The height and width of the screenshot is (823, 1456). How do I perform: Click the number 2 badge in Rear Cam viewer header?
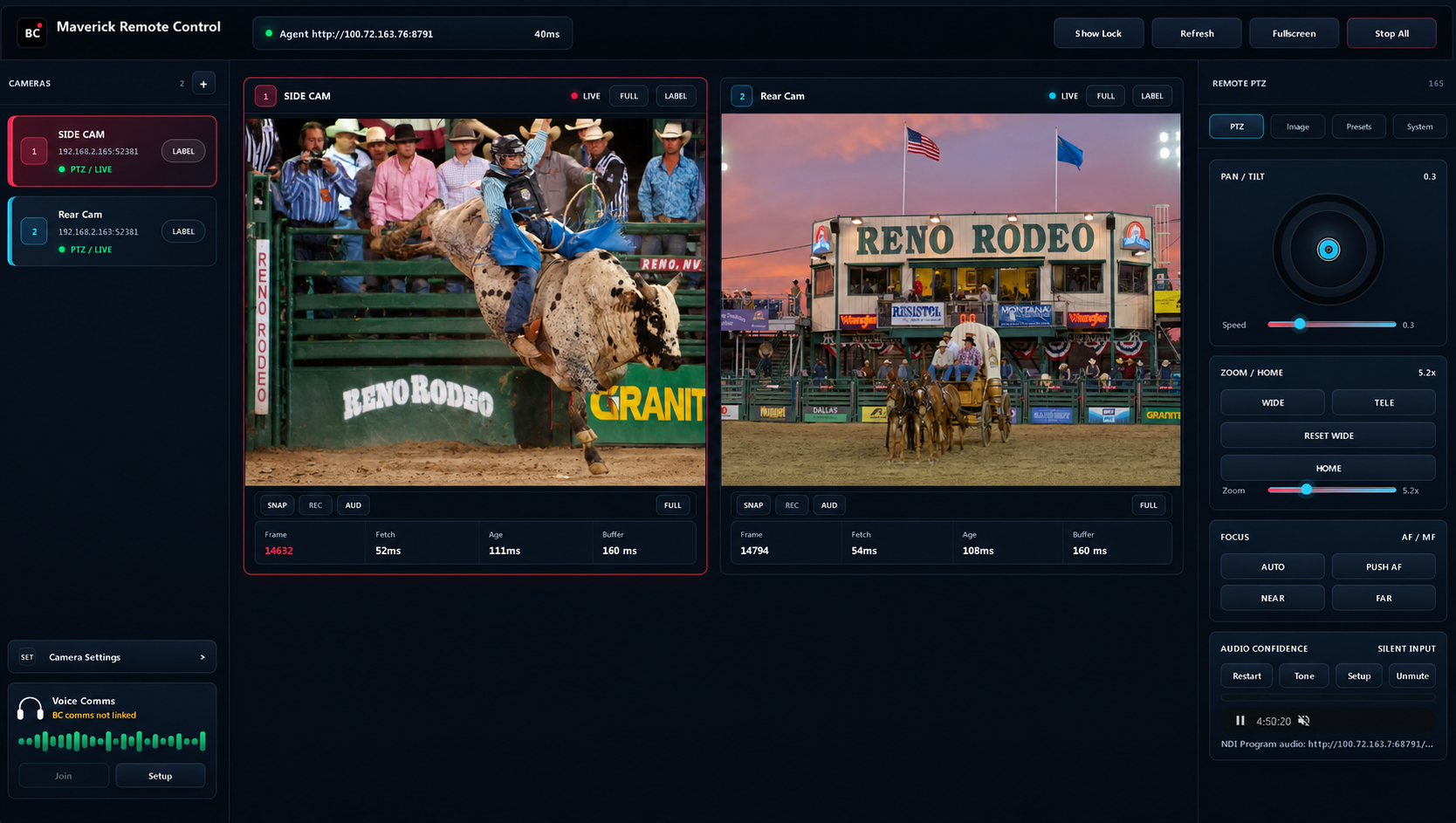point(742,96)
